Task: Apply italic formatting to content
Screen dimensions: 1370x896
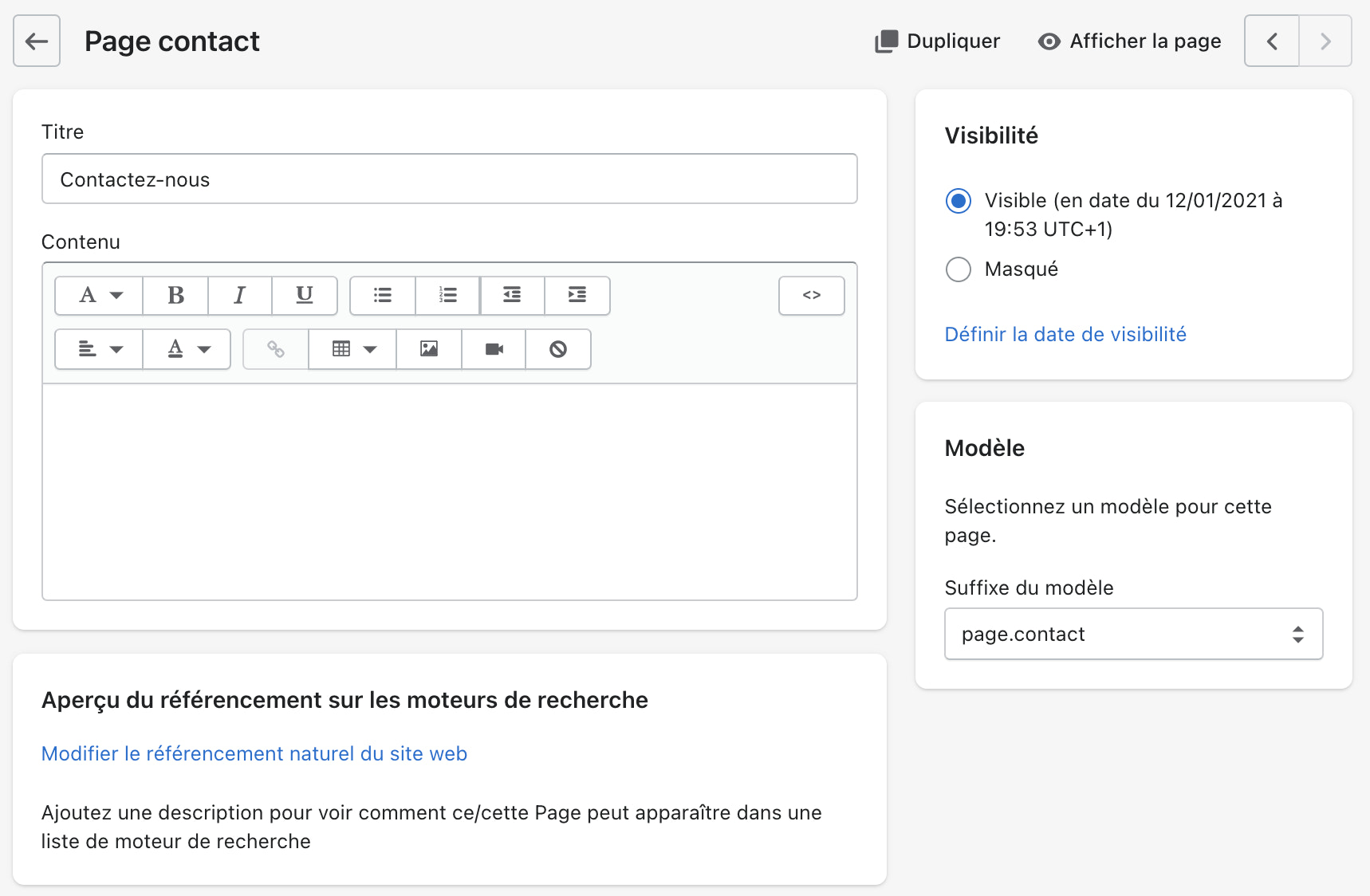Action: point(239,296)
